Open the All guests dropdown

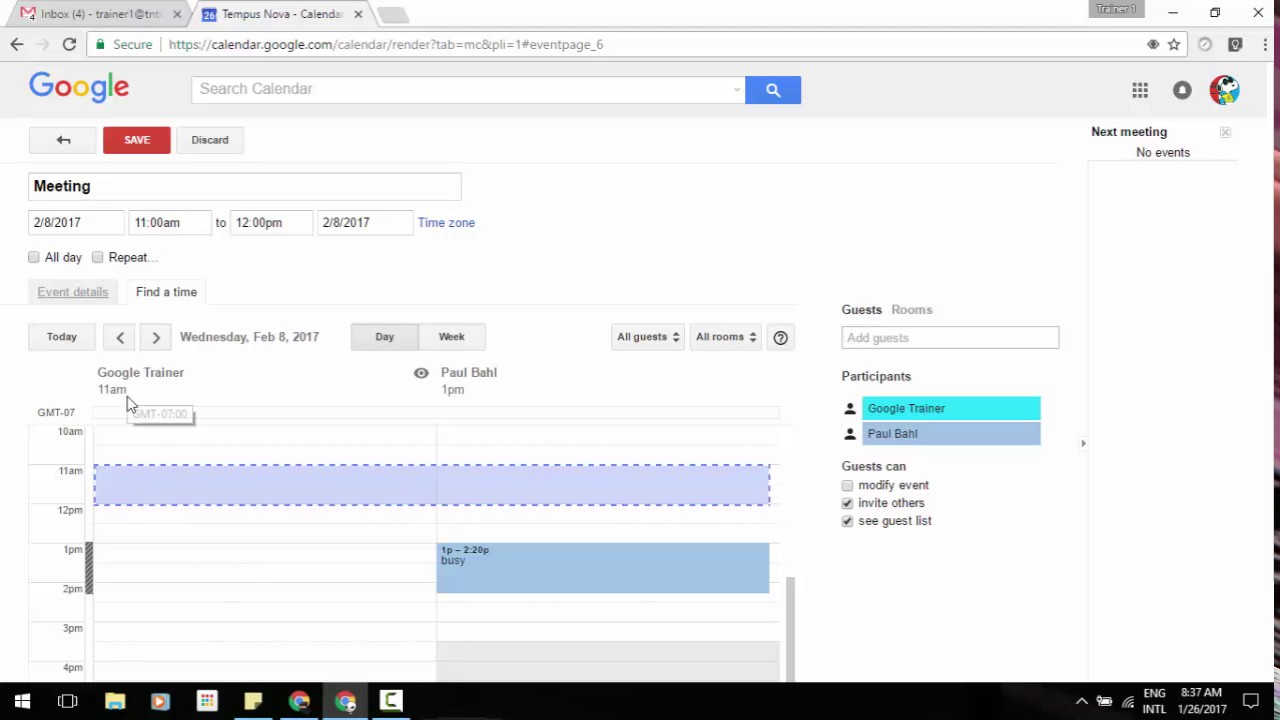(x=647, y=337)
